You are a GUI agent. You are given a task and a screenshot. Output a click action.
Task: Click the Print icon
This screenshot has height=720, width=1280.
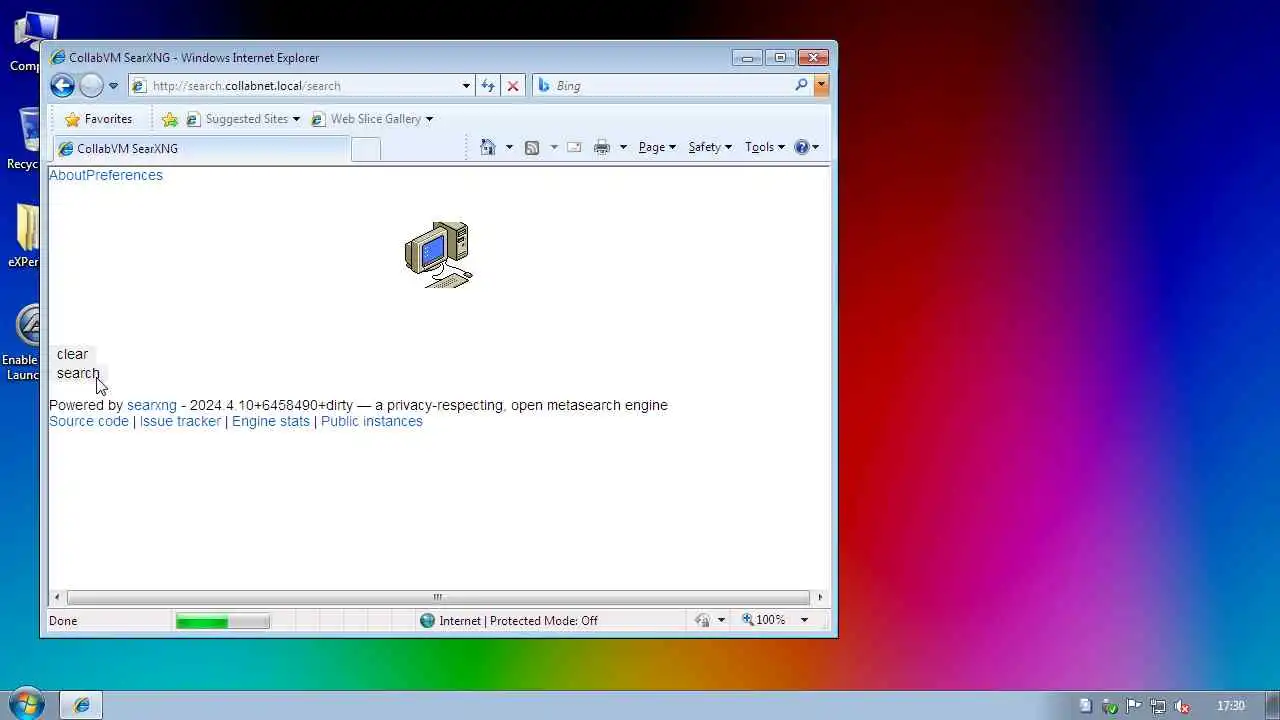(x=602, y=147)
